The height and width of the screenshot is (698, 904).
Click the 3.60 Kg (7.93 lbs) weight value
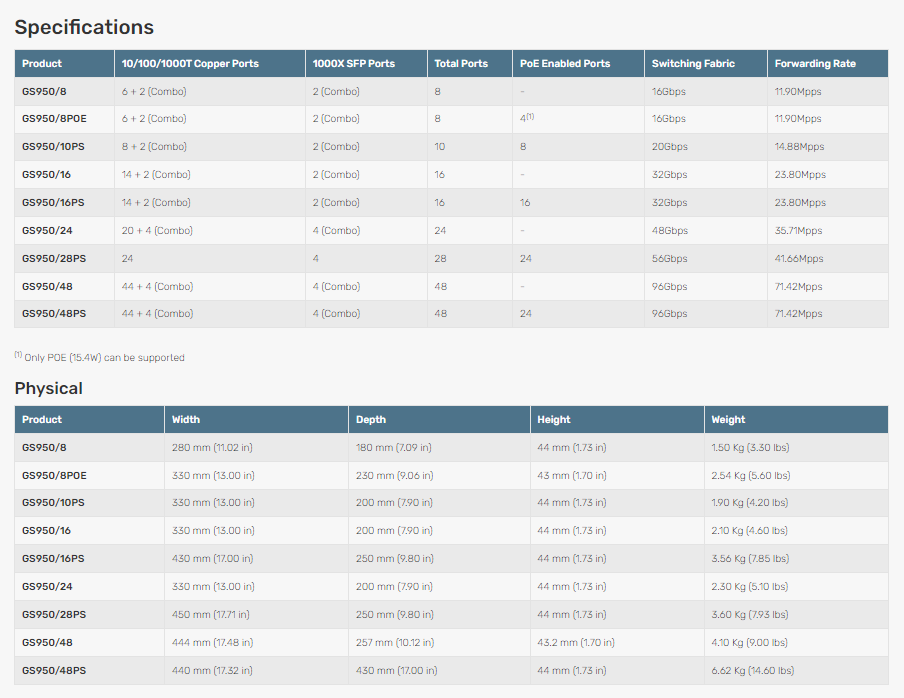[749, 614]
